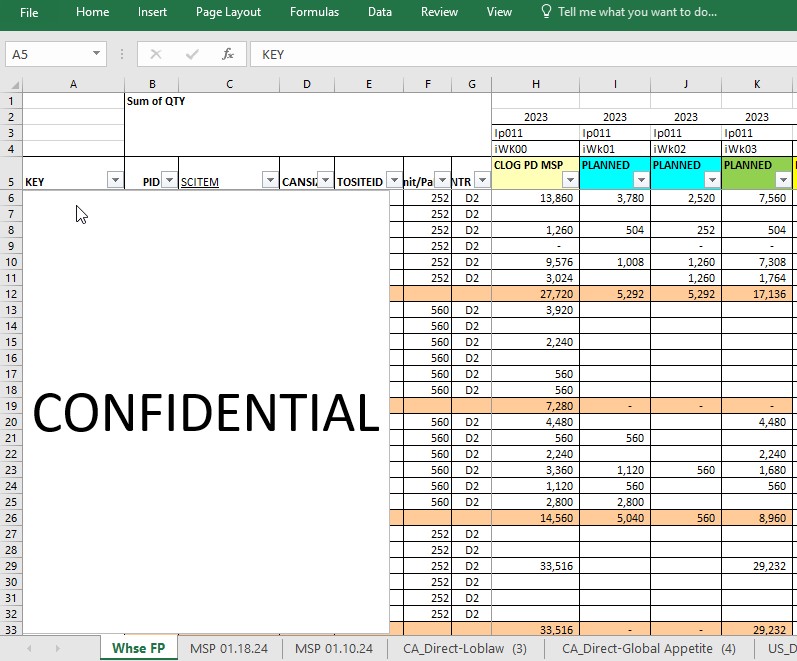
Task: Open the Page Layout ribbon tab
Action: [228, 12]
